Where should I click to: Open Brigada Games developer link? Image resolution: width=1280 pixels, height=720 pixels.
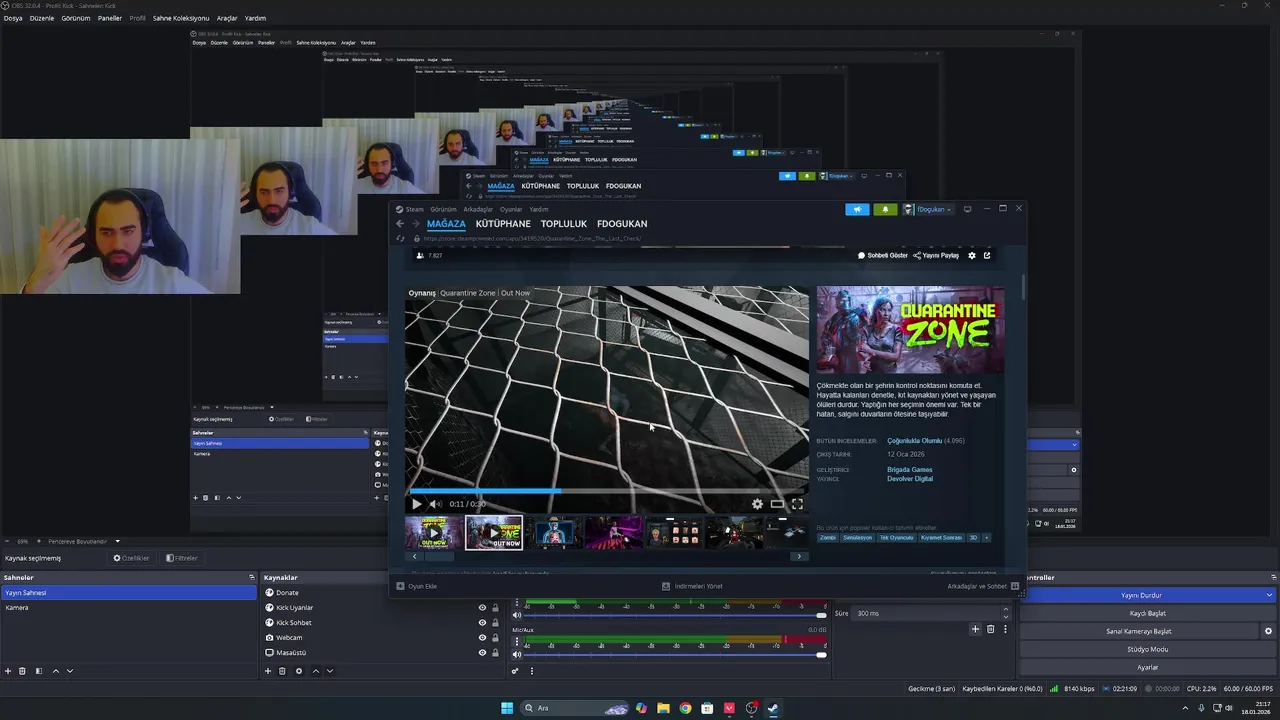click(909, 469)
